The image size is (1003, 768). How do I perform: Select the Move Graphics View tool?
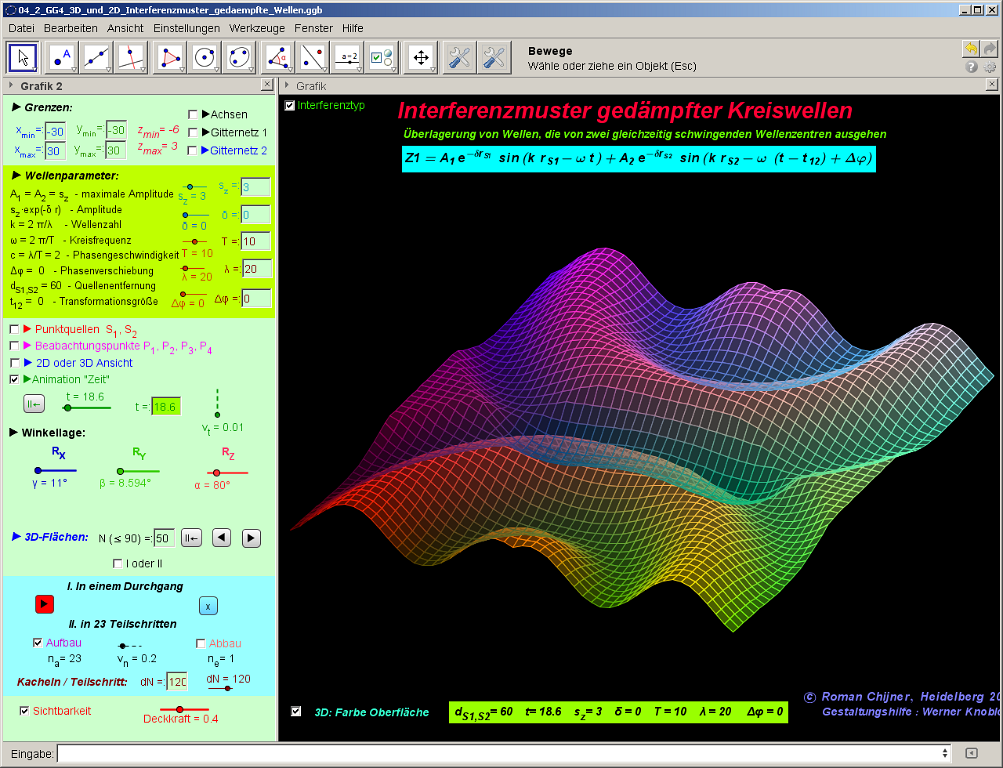pos(421,57)
